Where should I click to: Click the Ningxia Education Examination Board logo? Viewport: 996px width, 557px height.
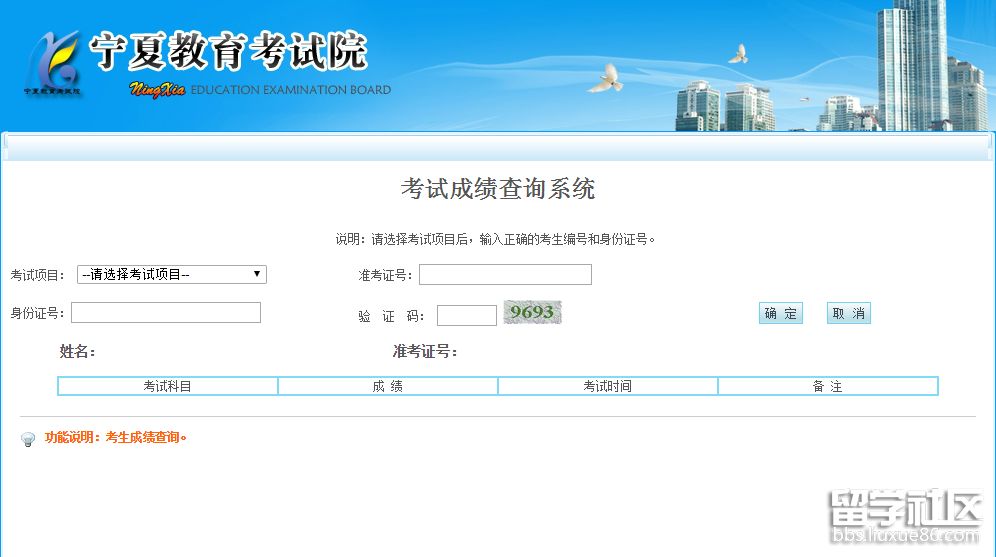(x=53, y=63)
